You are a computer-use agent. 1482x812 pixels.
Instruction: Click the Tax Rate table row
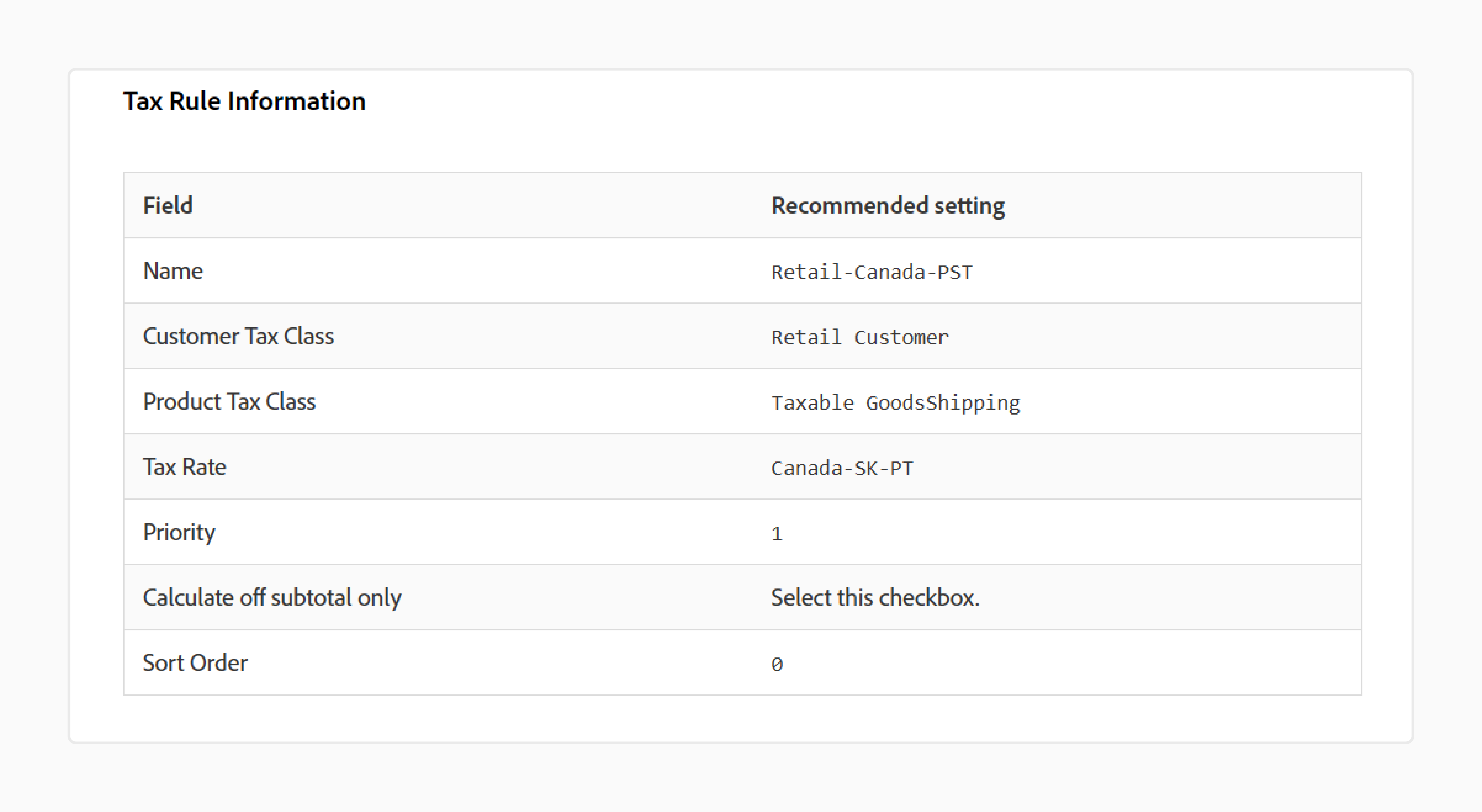(742, 466)
